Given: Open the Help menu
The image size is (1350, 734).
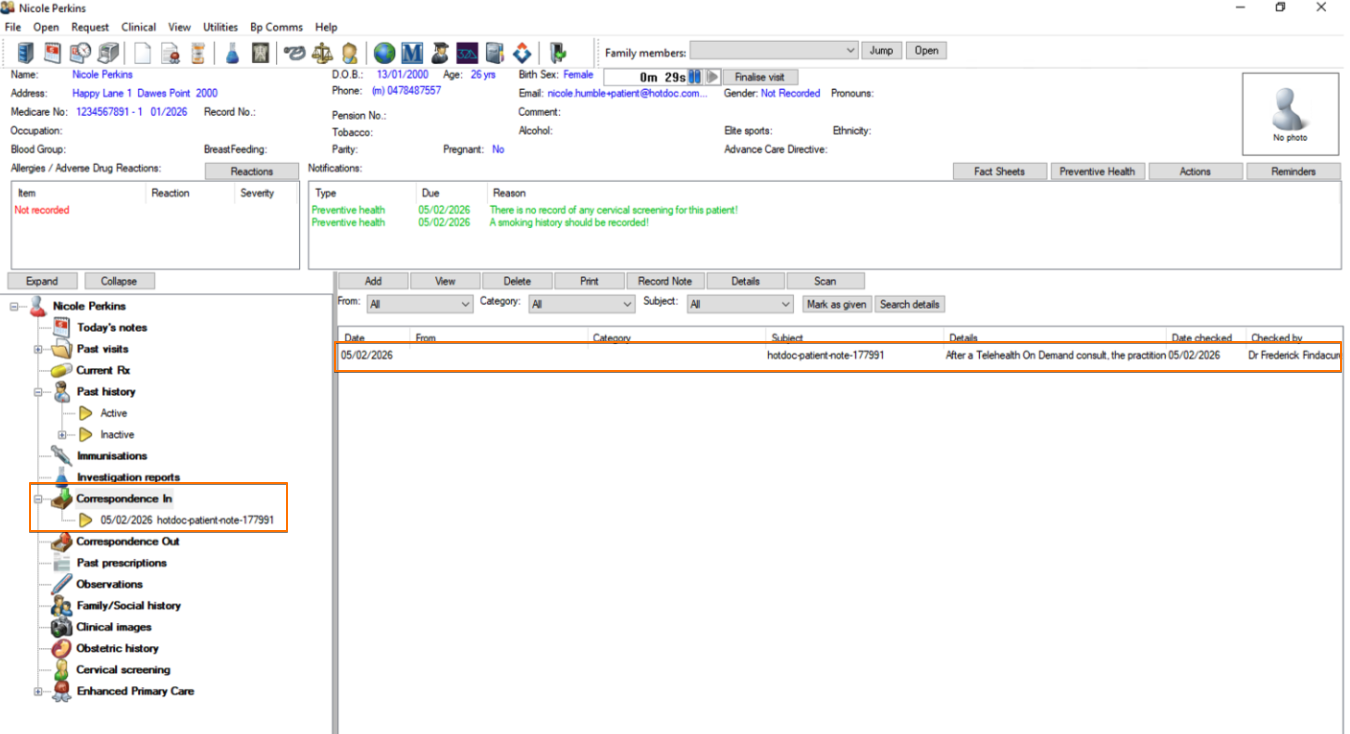Looking at the screenshot, I should [x=326, y=27].
